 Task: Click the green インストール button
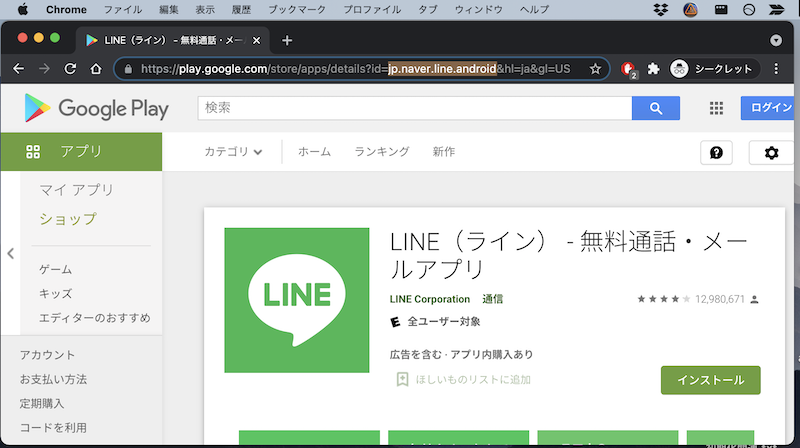pos(710,380)
